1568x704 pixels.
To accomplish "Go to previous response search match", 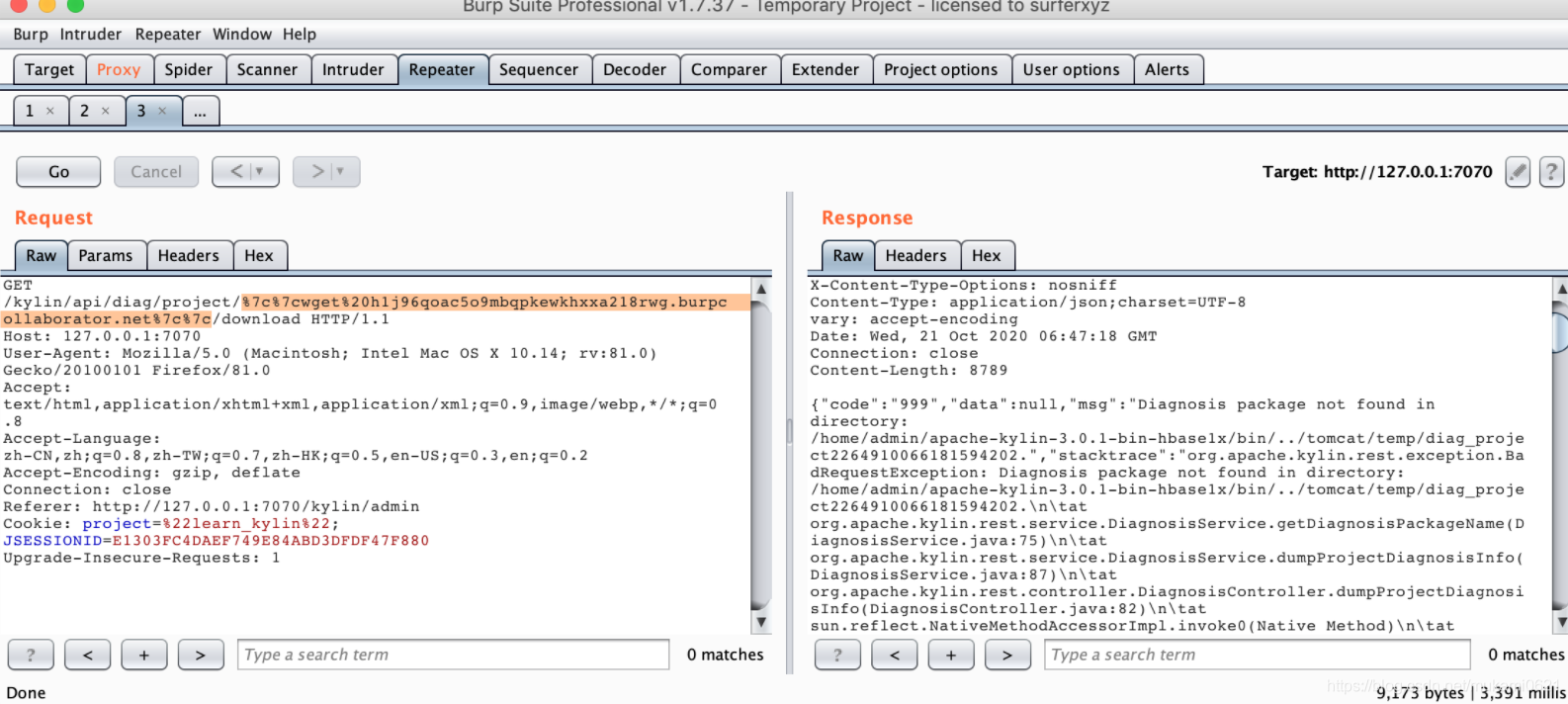I will [895, 655].
